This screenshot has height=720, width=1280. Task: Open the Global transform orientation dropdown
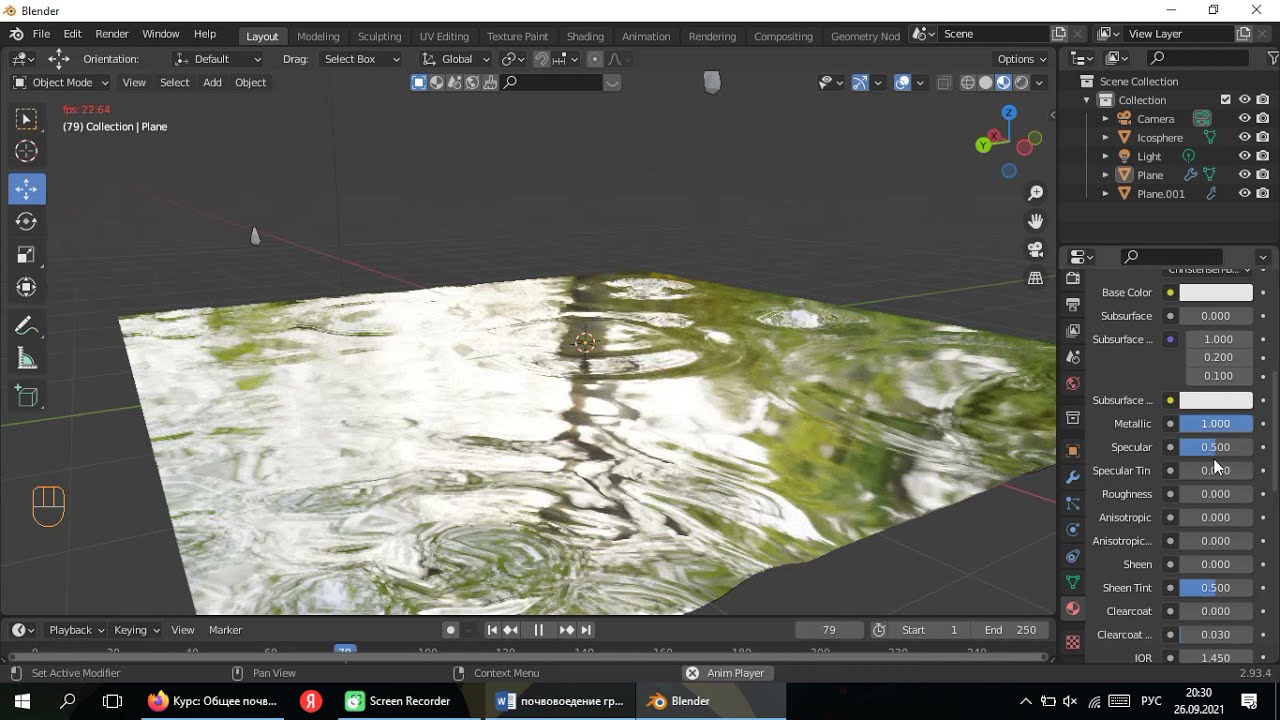[x=456, y=59]
